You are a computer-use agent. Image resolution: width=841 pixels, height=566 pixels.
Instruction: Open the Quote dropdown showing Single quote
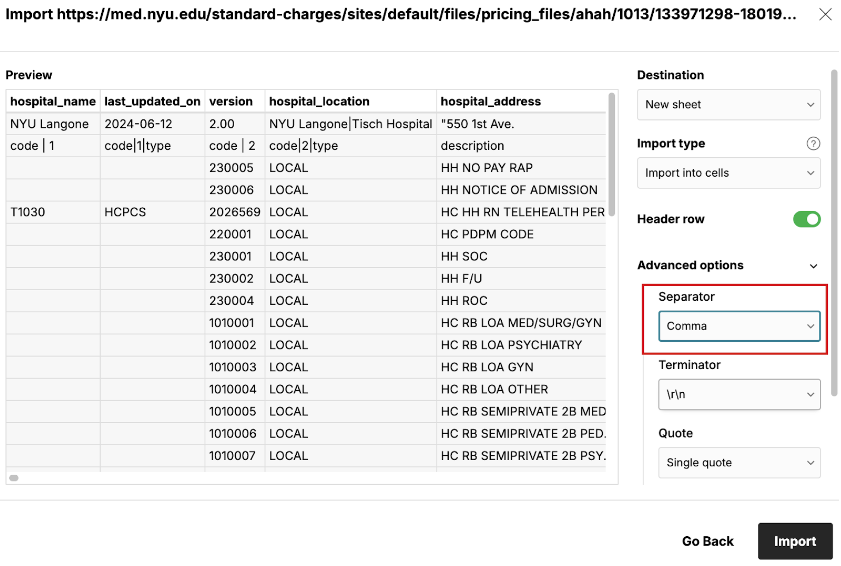(x=738, y=463)
